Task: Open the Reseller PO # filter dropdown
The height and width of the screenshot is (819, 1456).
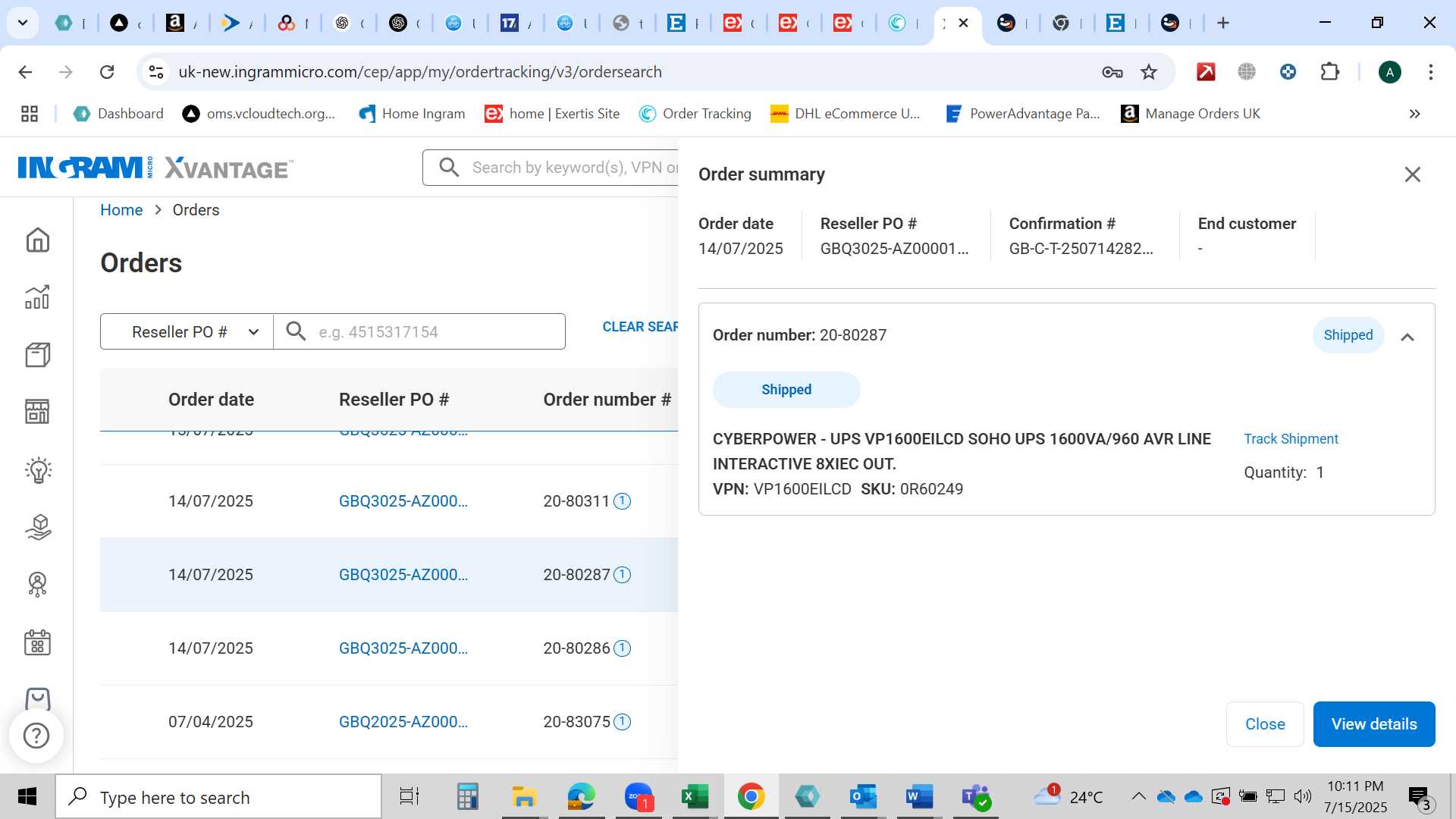Action: (x=187, y=331)
